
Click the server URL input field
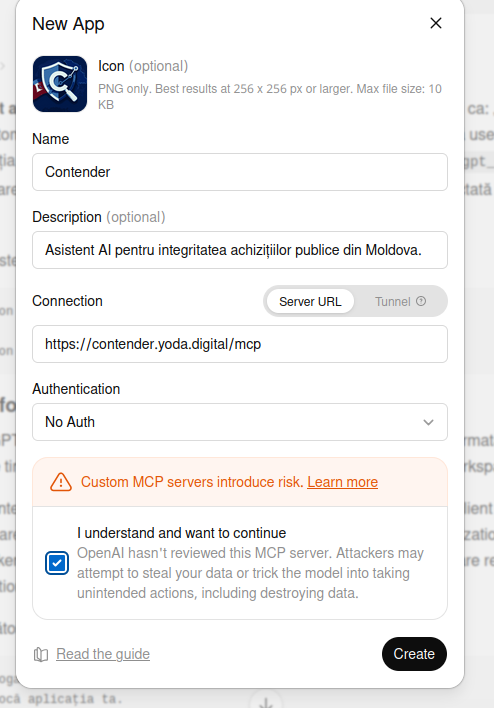coord(240,344)
